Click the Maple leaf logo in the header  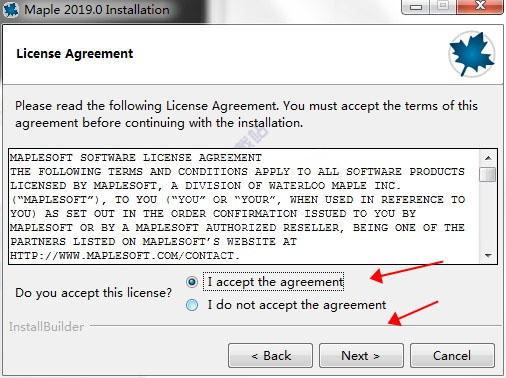(472, 54)
